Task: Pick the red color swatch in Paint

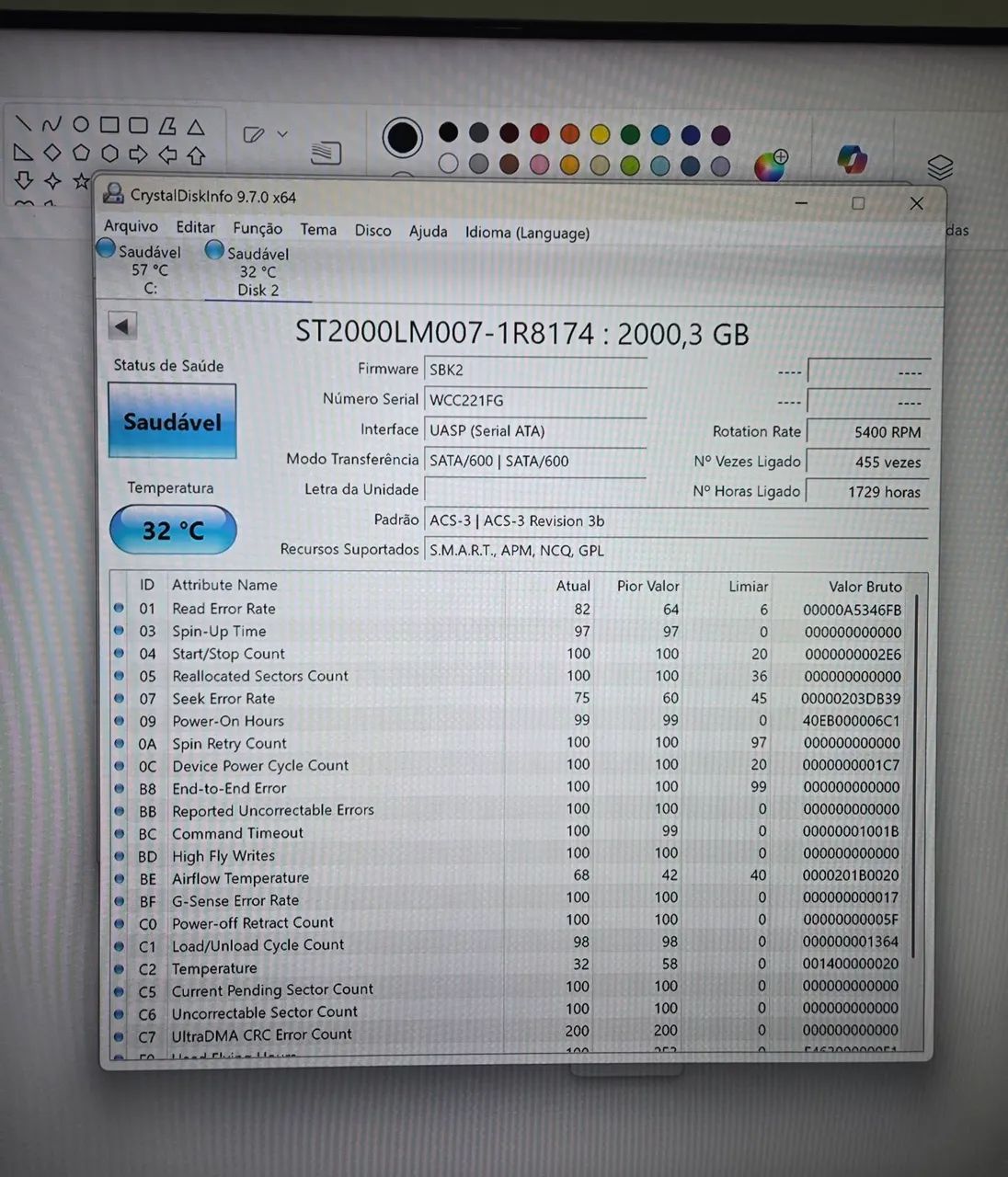Action: click(540, 133)
